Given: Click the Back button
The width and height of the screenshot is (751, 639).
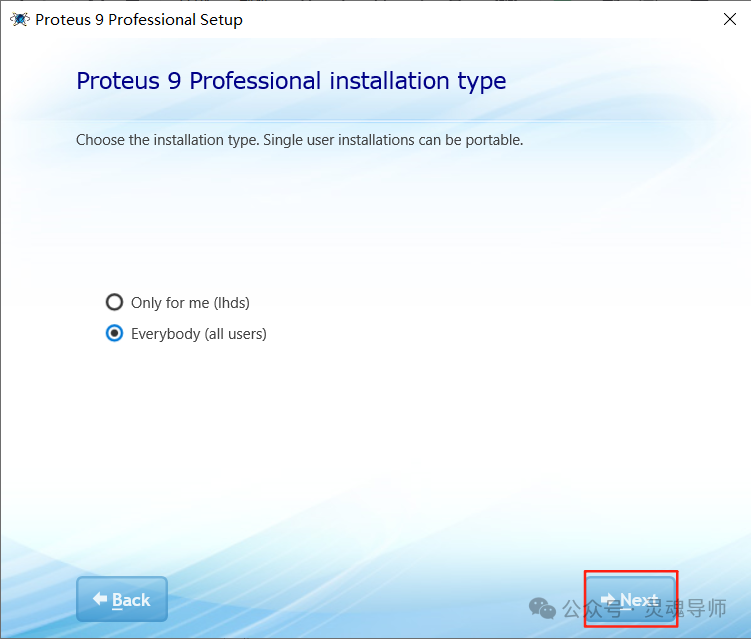Looking at the screenshot, I should point(122,599).
